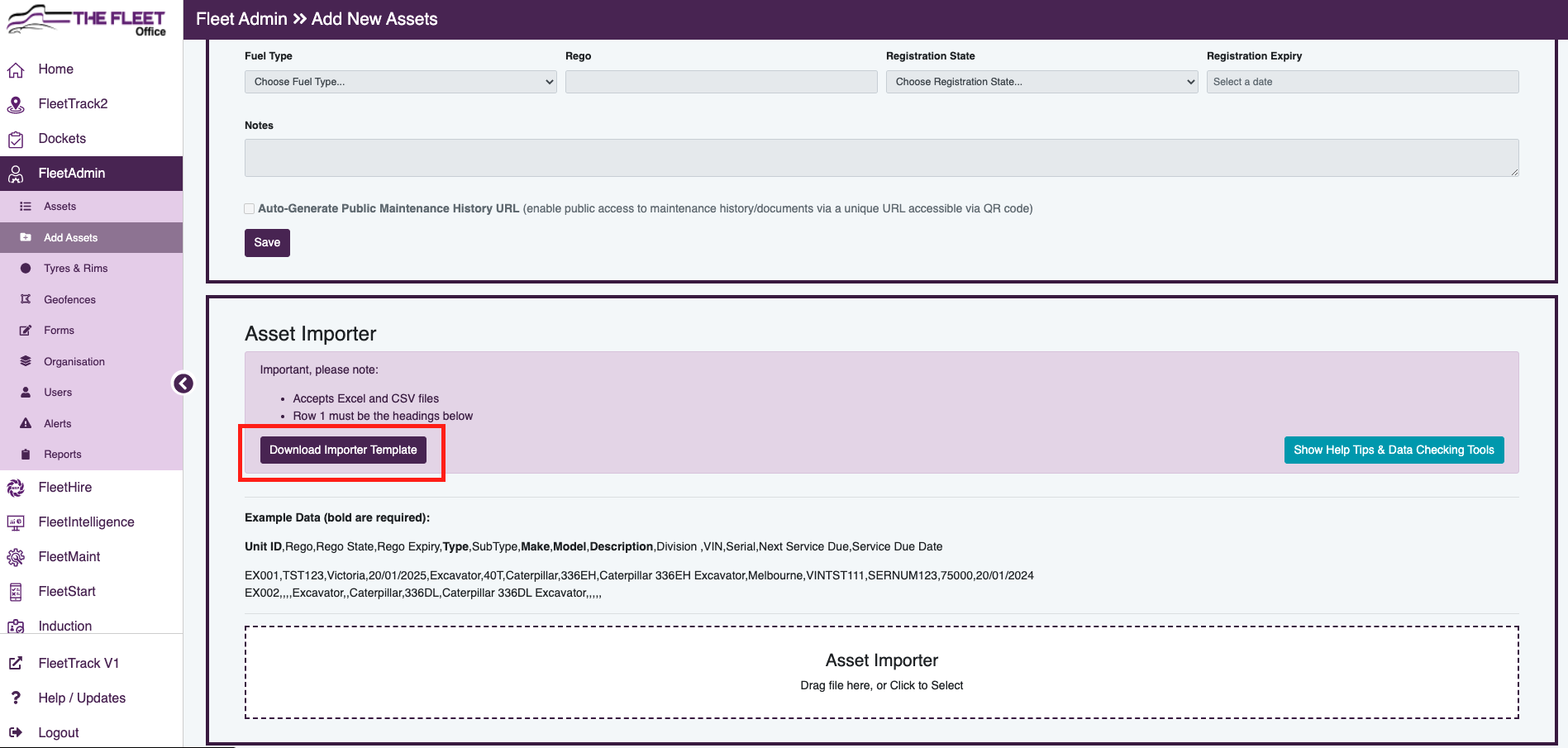
Task: Click the Tyres & Rims circle icon
Action: coord(26,269)
